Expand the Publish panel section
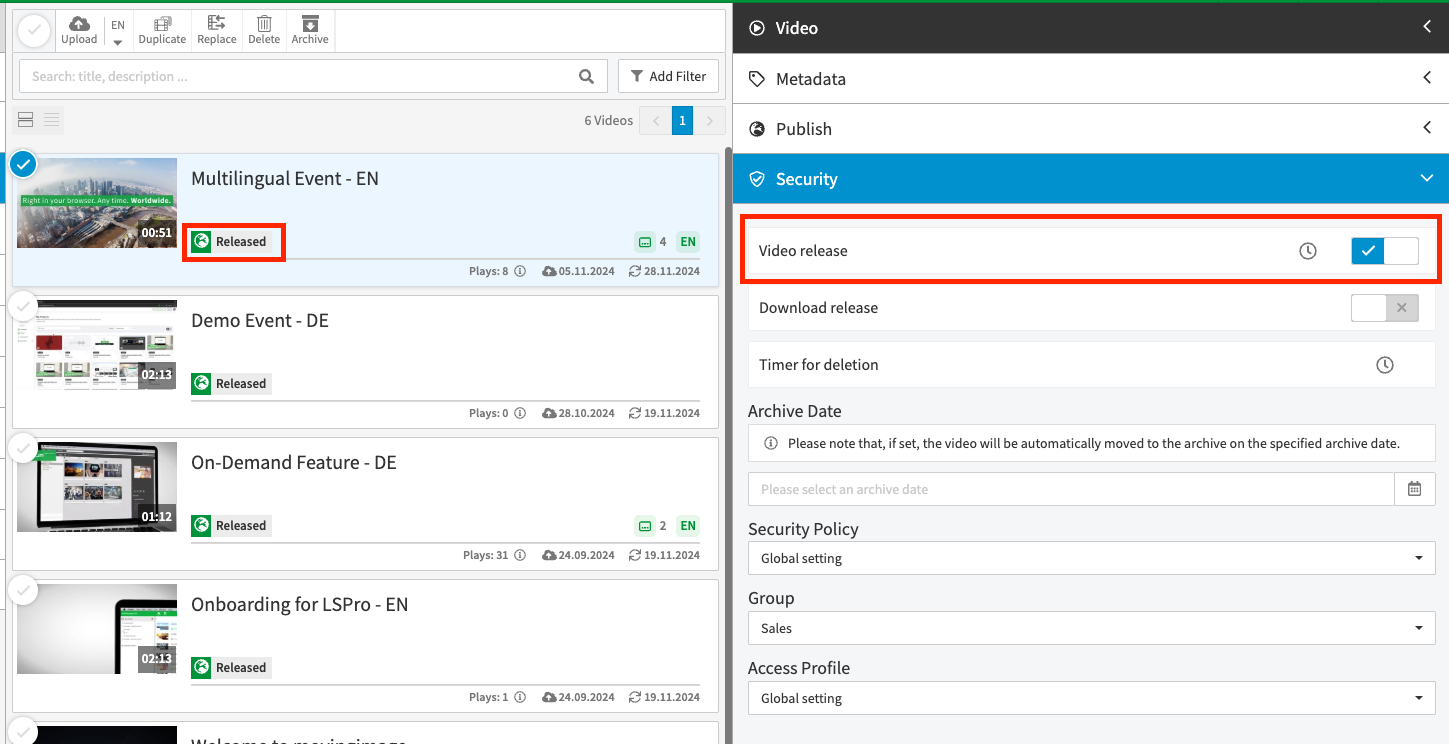Screen dimensions: 1449x744 (1091, 129)
